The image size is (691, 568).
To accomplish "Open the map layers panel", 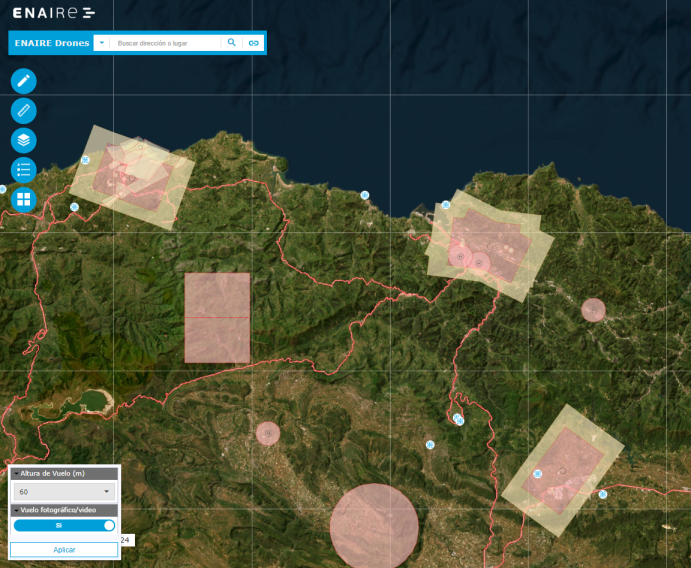I will click(23, 140).
